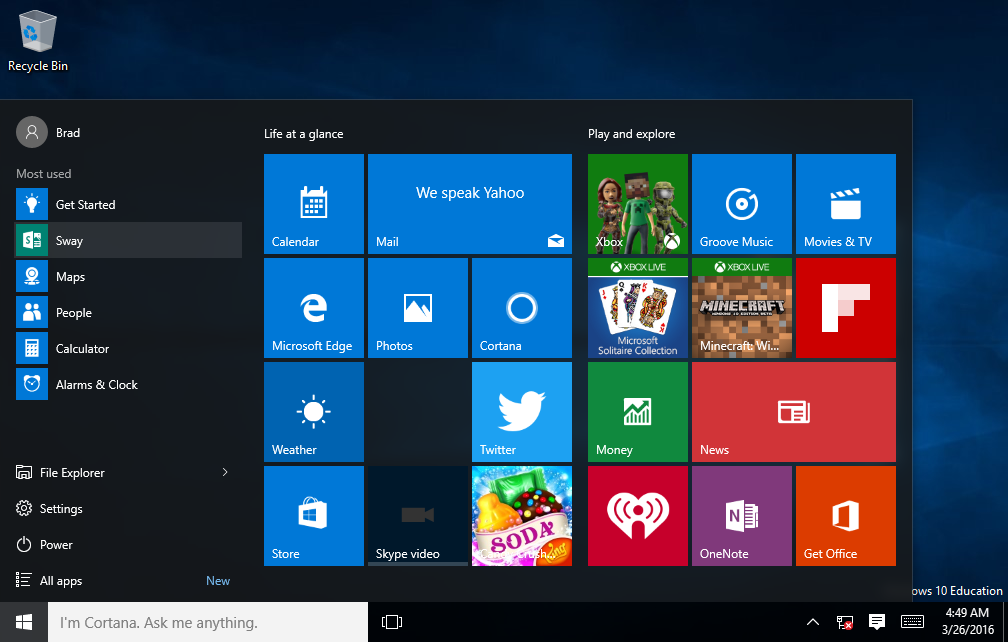Open Maps from Most used list

(129, 276)
